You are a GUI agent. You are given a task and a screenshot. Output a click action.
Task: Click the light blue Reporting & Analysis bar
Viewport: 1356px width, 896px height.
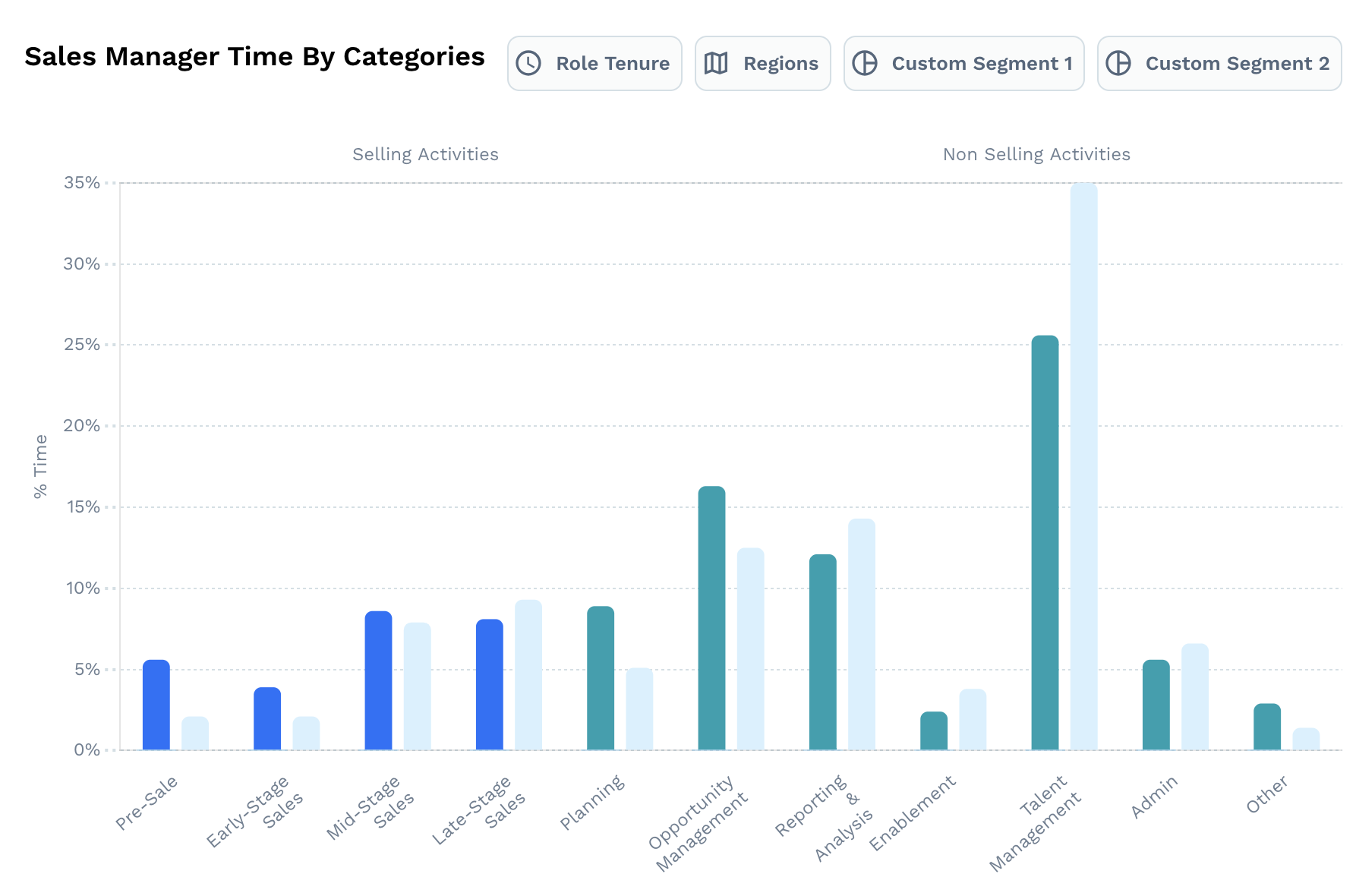point(861,634)
